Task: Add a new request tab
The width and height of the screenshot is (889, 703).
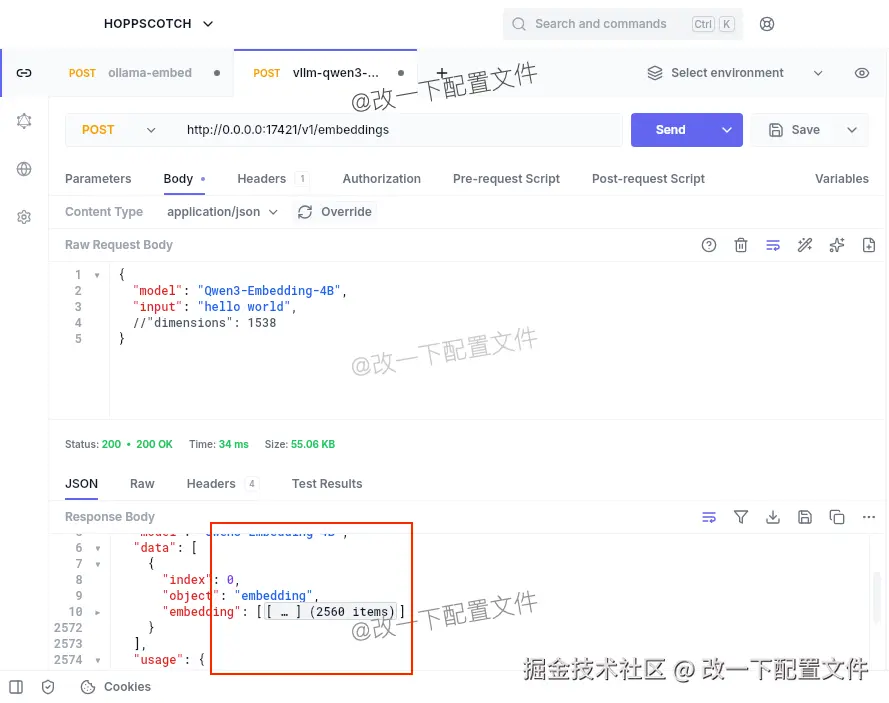Action: 442,73
